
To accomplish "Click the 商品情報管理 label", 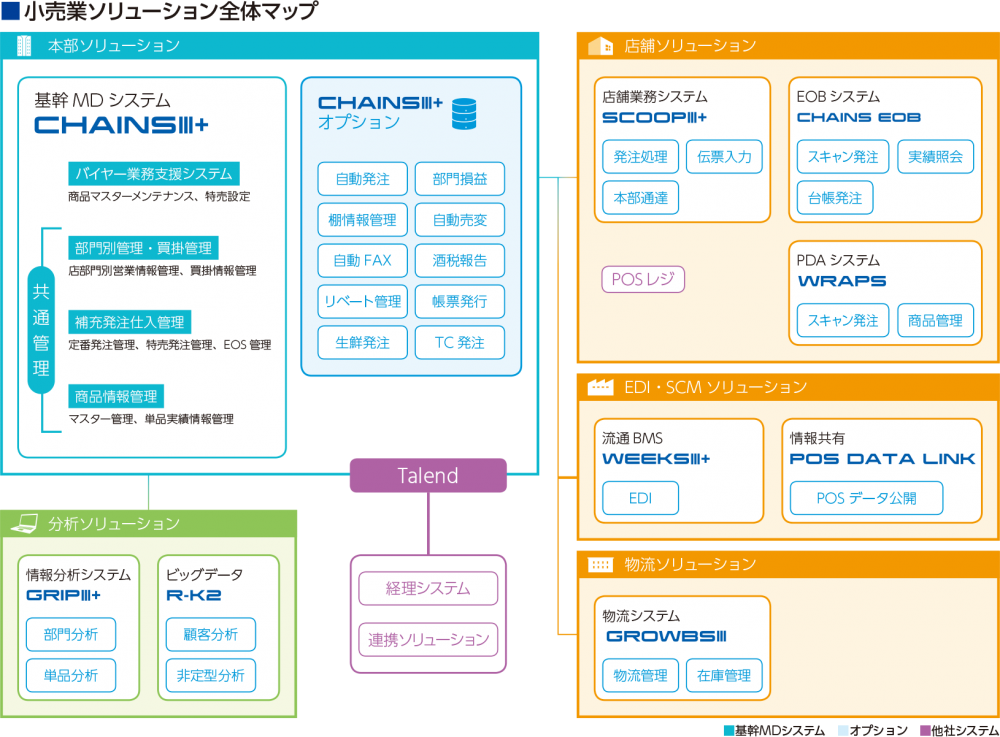I will [116, 397].
